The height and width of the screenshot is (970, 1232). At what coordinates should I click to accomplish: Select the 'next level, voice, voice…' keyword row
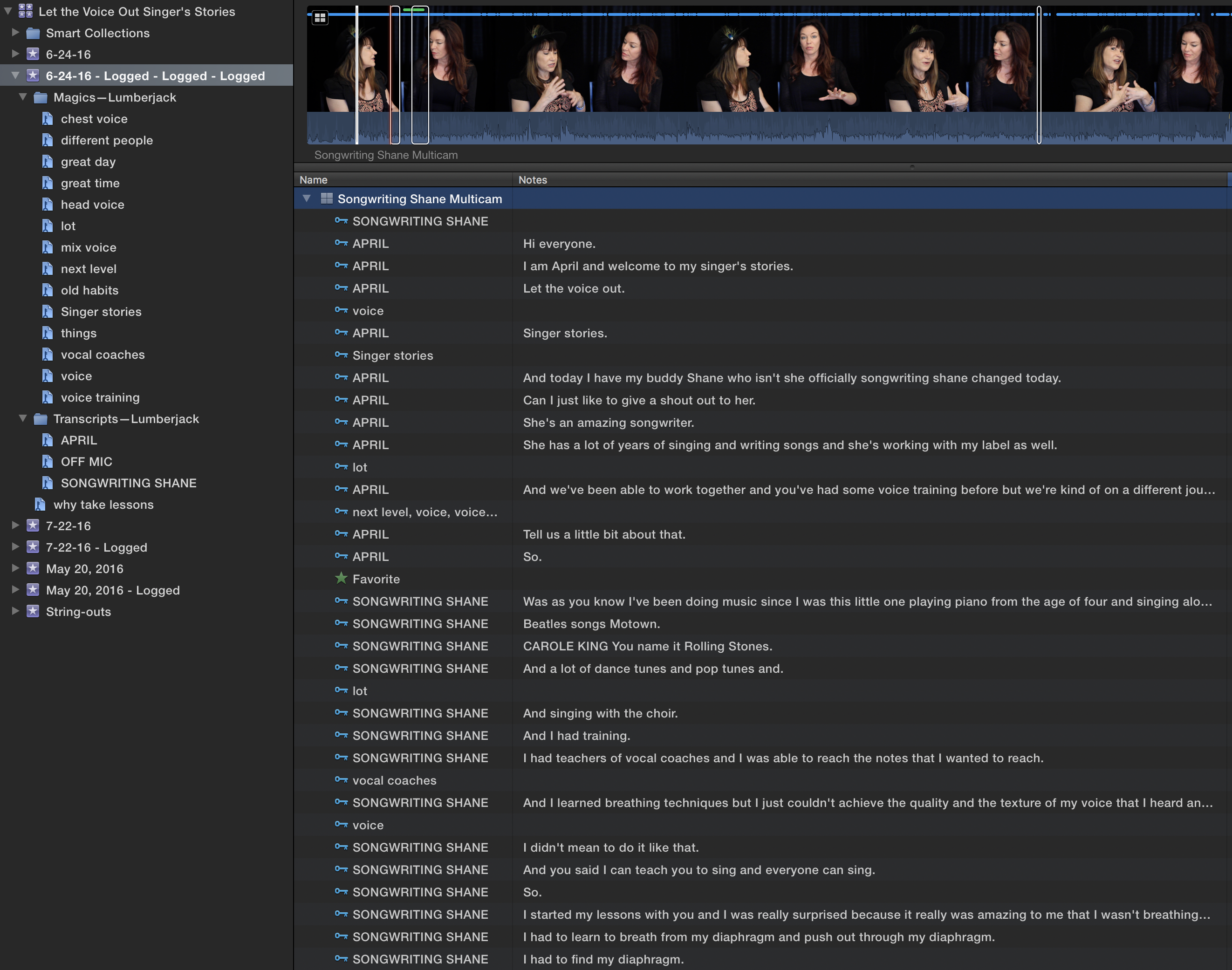click(x=763, y=512)
